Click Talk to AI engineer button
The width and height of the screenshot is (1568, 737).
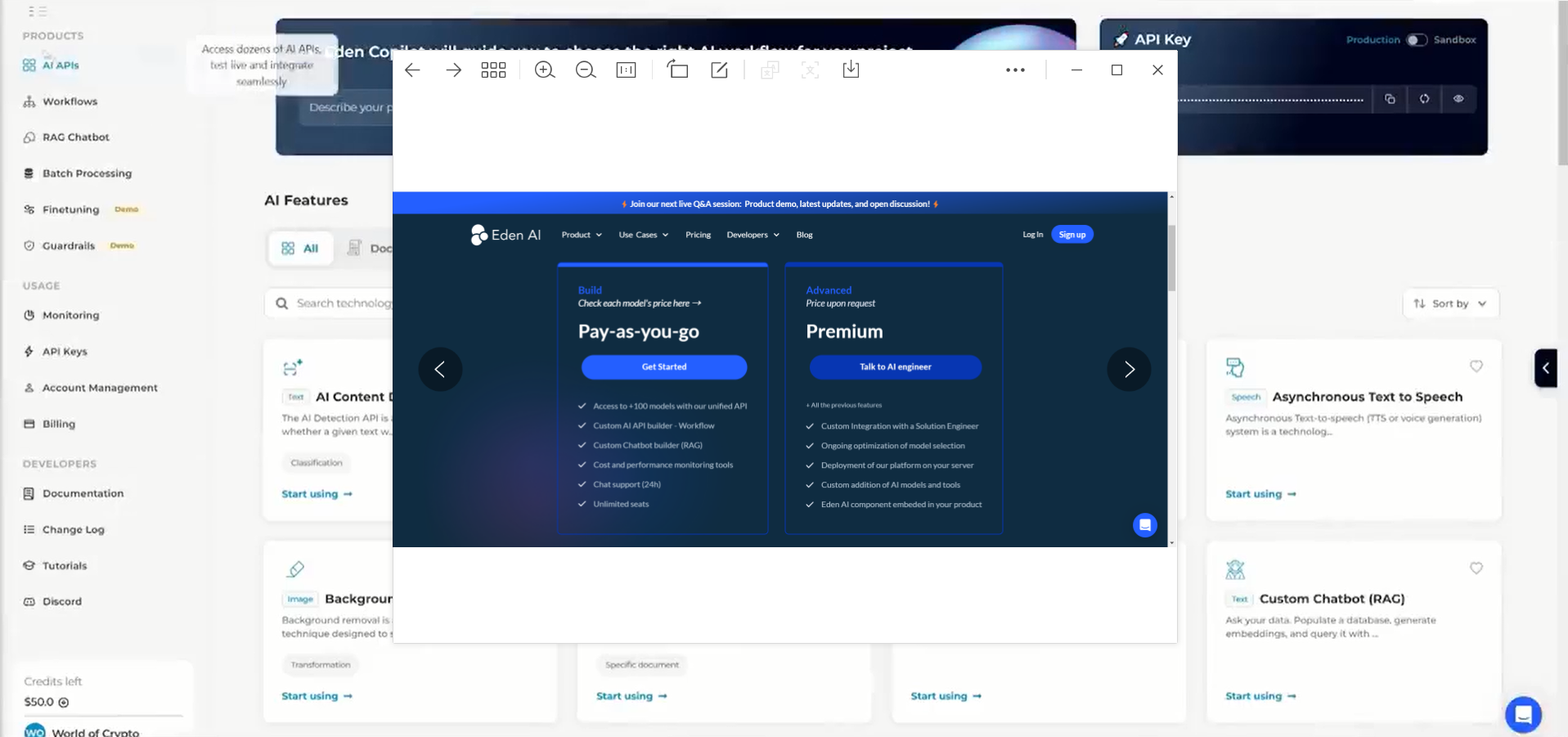(x=895, y=367)
